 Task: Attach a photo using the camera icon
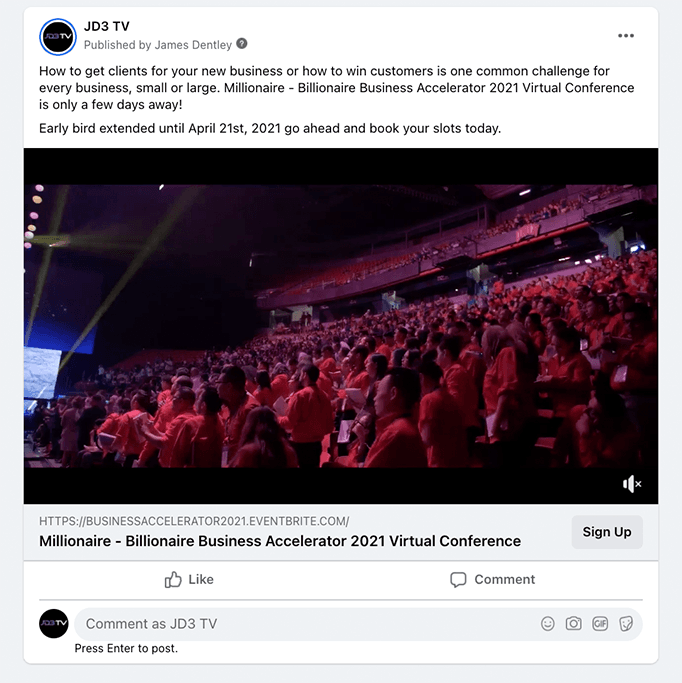click(x=574, y=624)
